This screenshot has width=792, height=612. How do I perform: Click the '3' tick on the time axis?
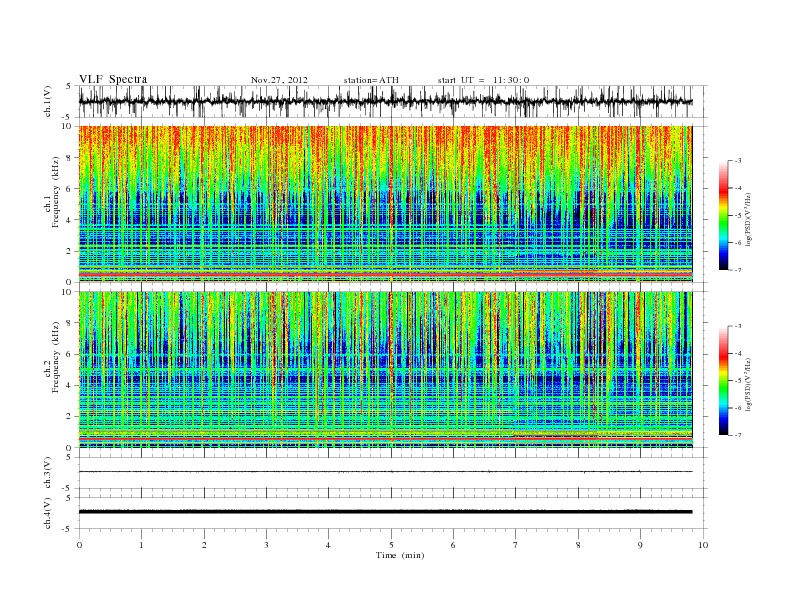pos(266,545)
